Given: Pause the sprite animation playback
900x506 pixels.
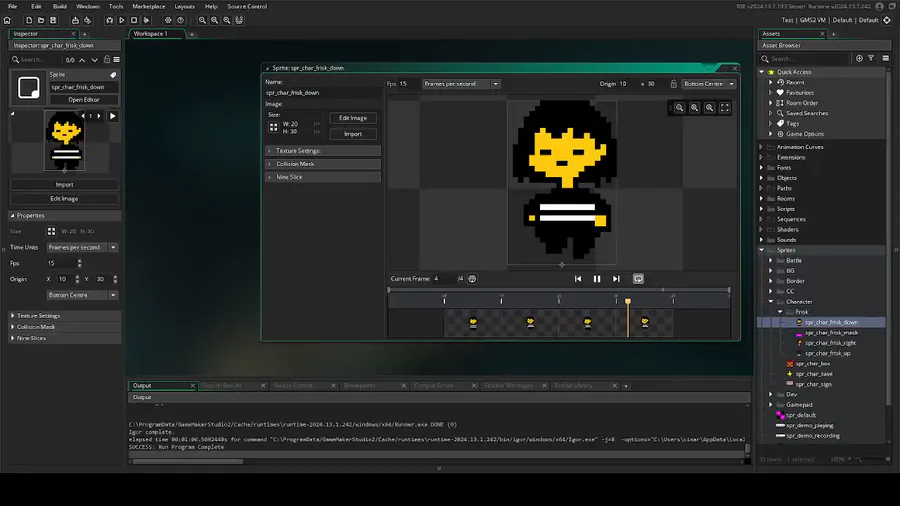Looking at the screenshot, I should (597, 279).
